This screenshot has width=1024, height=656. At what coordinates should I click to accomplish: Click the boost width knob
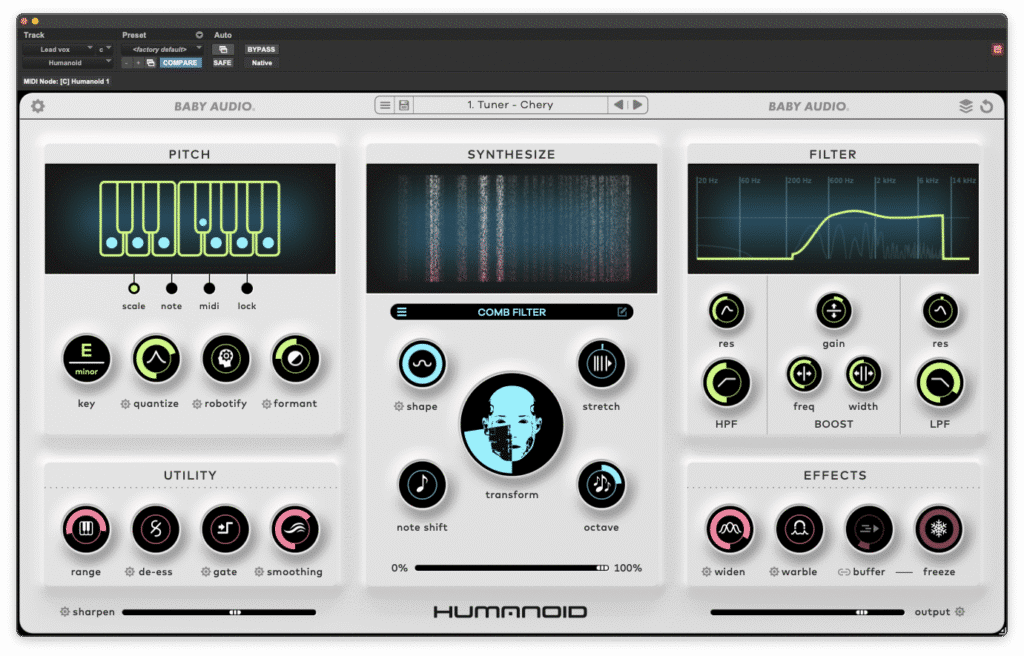coord(863,374)
